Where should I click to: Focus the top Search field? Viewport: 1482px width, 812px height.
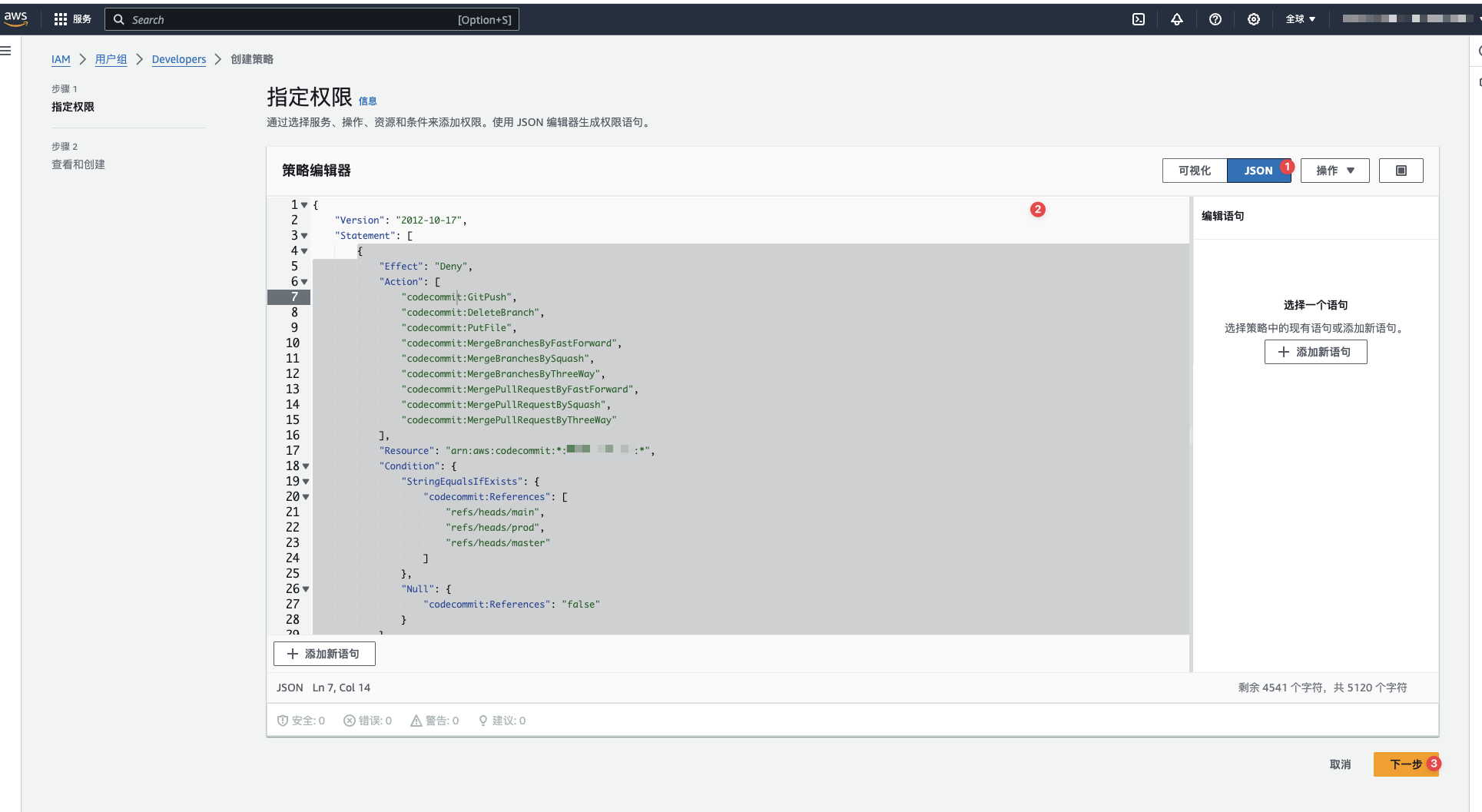[312, 19]
